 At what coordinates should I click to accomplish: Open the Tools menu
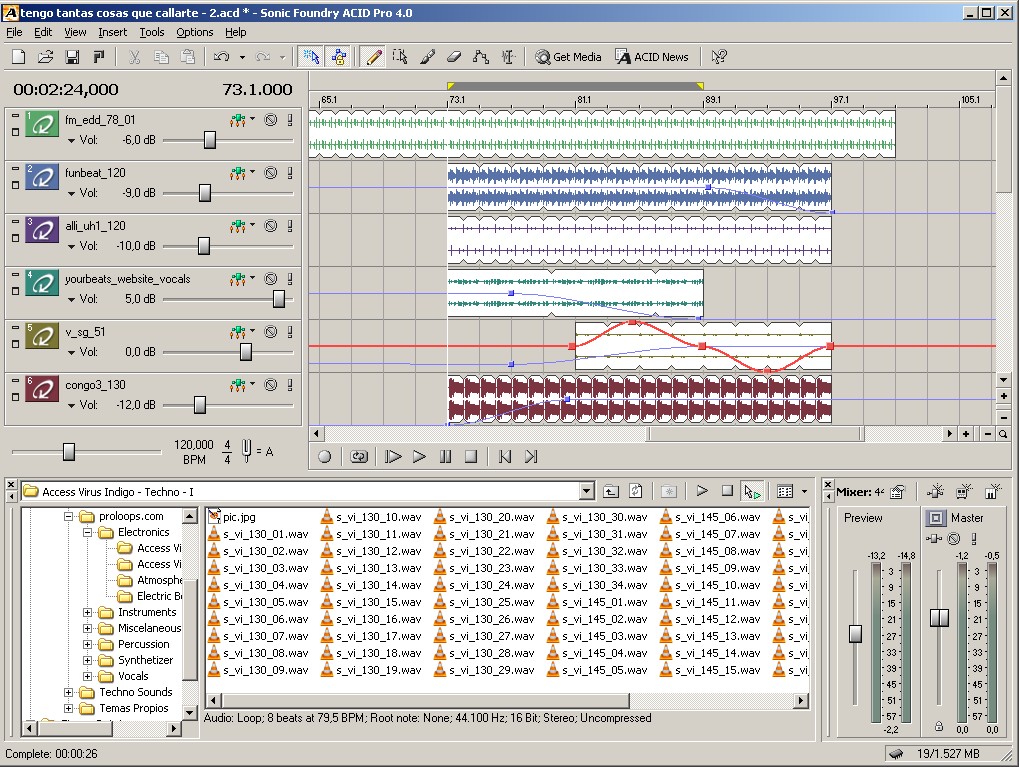(x=151, y=32)
